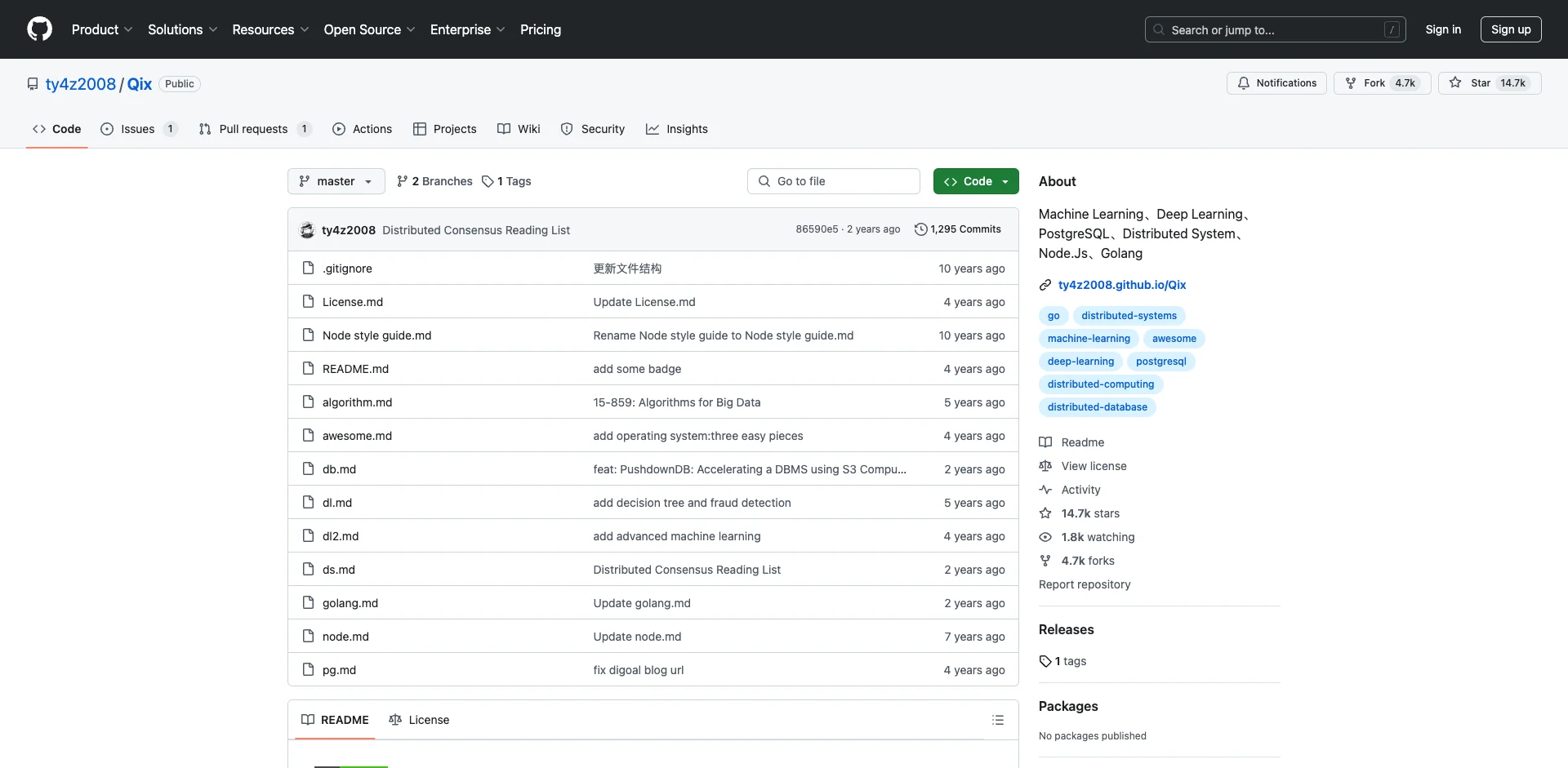The height and width of the screenshot is (768, 1568).
Task: Expand the Resources menu
Action: (x=270, y=29)
